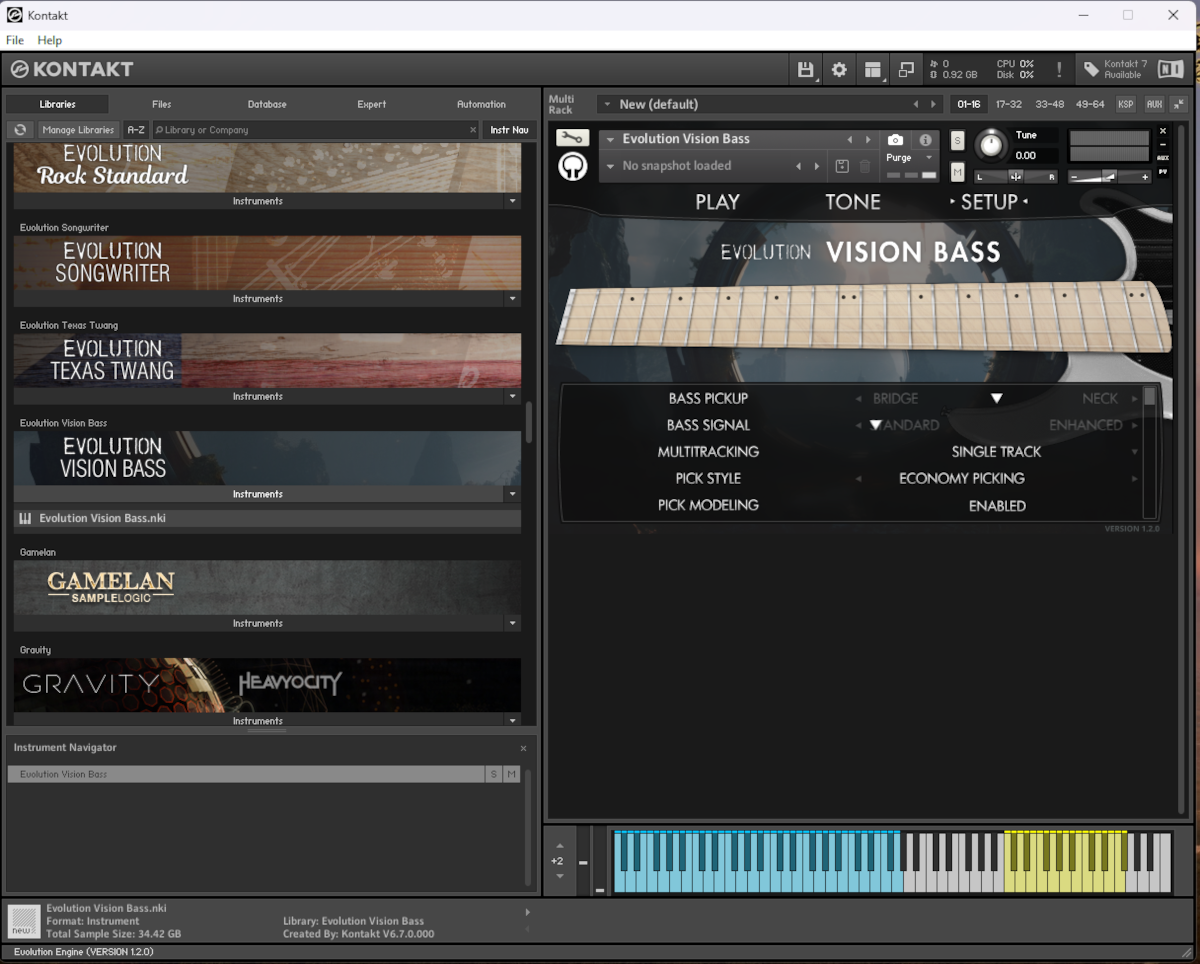Open the instrument TONE page
The width and height of the screenshot is (1200, 964).
coord(853,202)
